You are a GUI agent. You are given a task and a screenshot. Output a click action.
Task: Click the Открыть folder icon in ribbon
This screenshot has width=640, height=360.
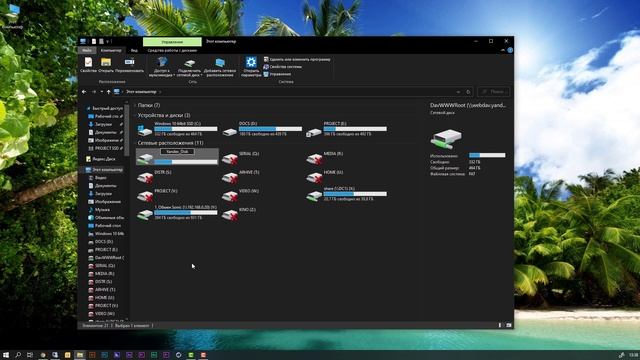[x=106, y=65]
